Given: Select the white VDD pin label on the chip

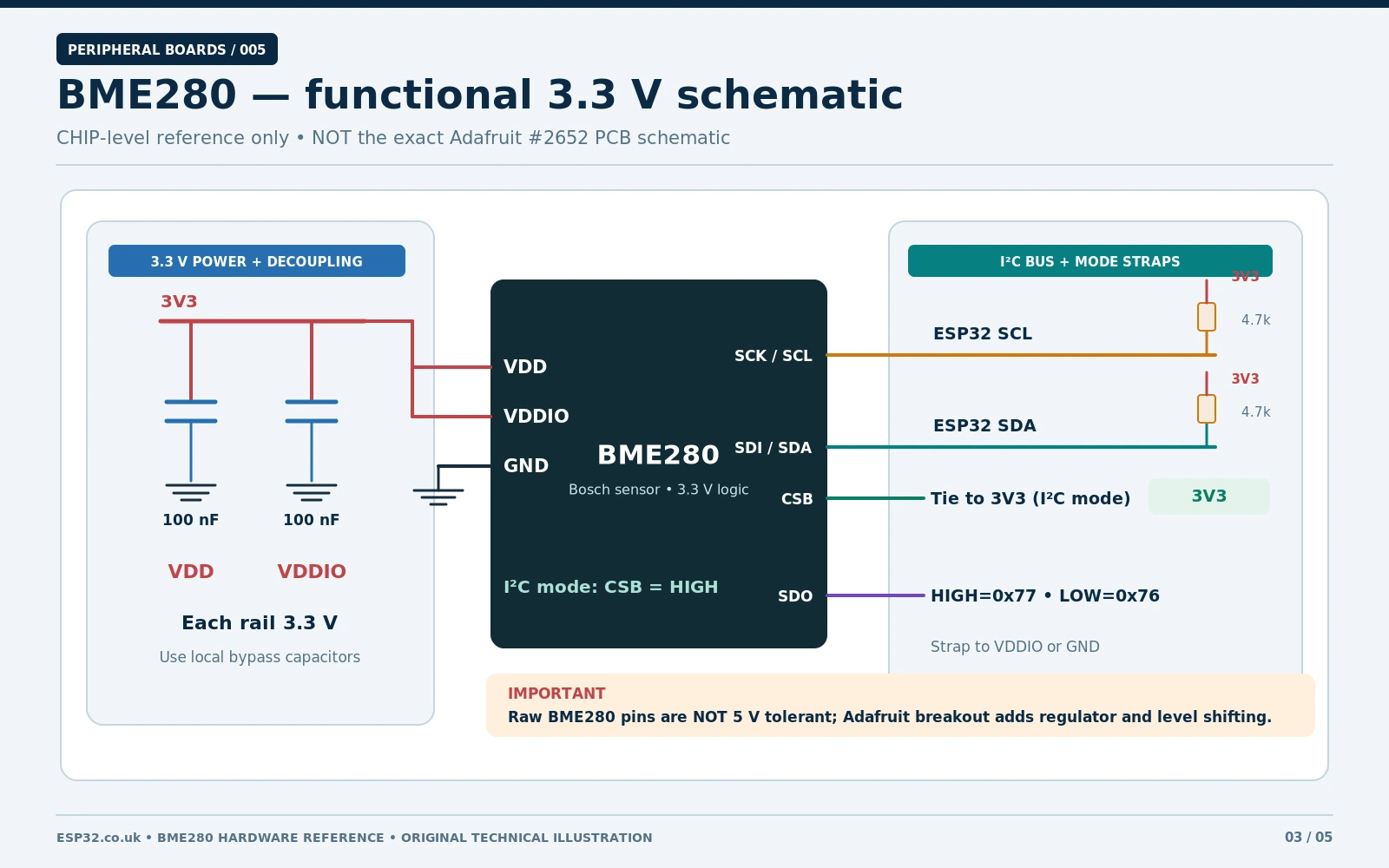Looking at the screenshot, I should point(525,367).
